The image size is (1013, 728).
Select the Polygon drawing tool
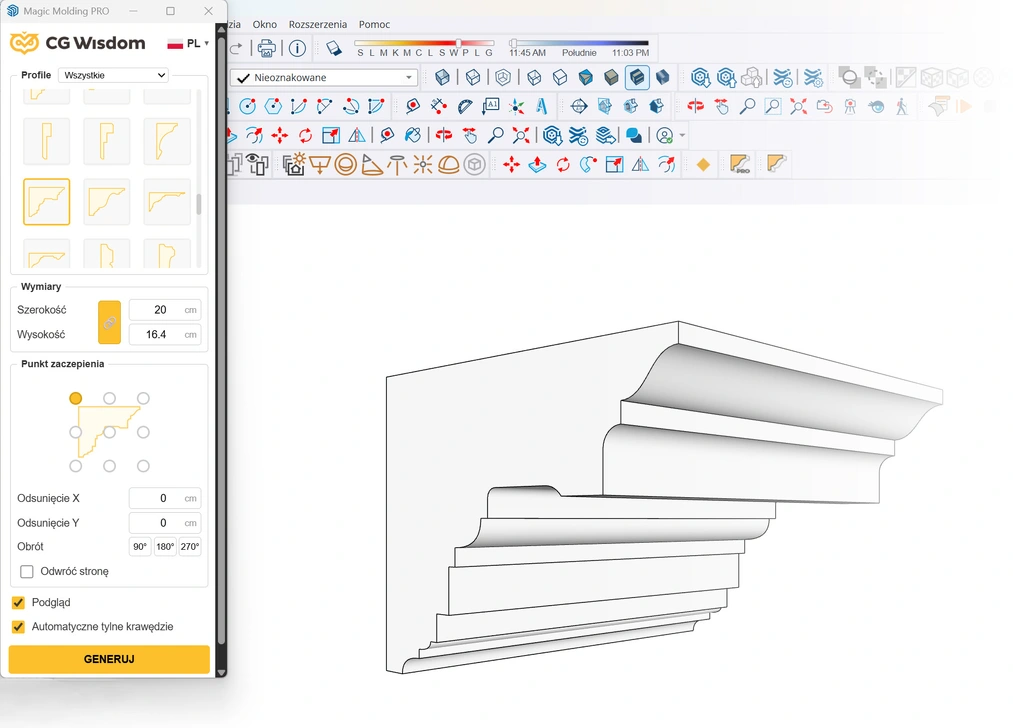coord(273,106)
